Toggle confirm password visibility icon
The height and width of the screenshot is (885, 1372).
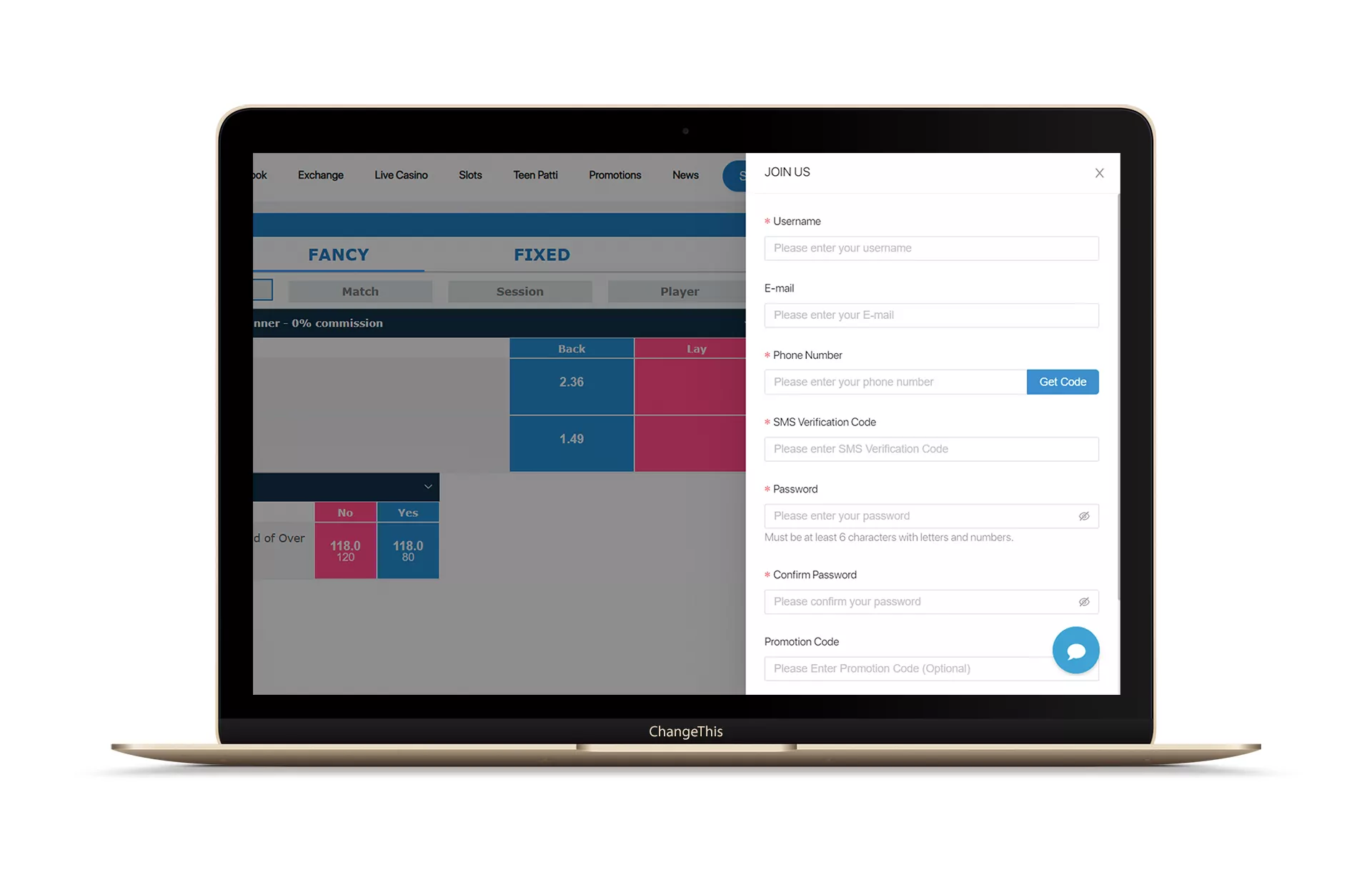pyautogui.click(x=1083, y=601)
